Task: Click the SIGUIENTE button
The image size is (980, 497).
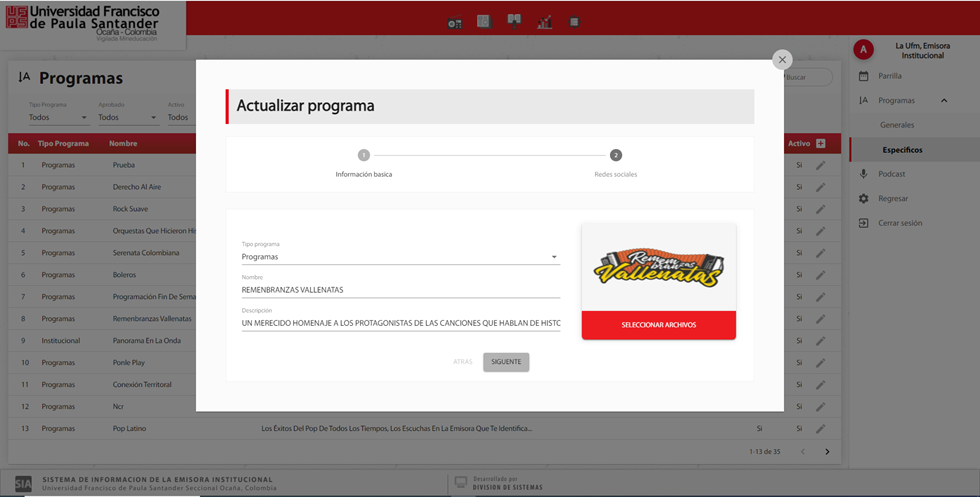Action: [506, 362]
